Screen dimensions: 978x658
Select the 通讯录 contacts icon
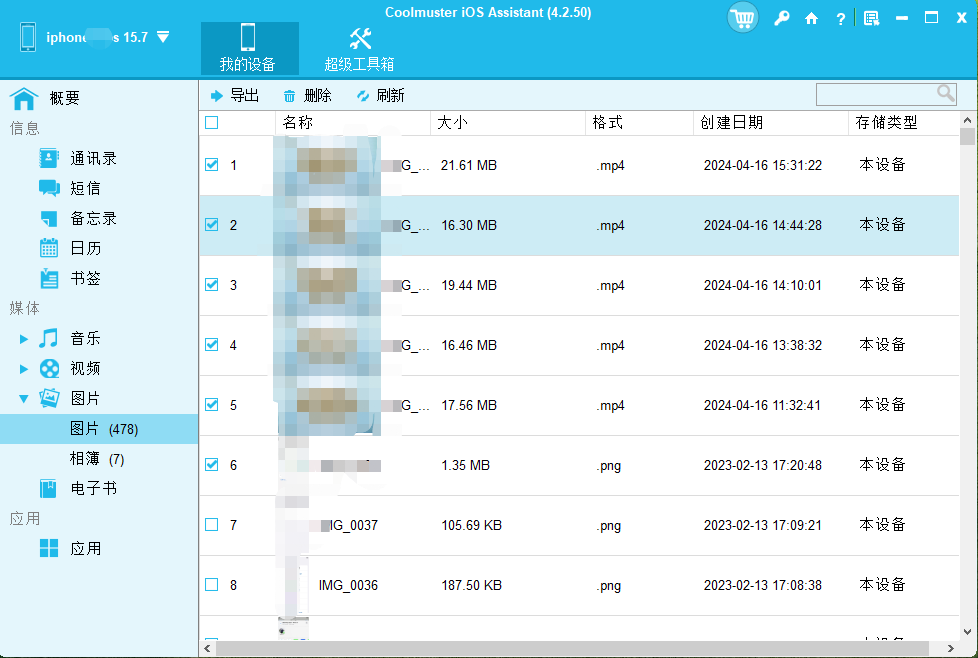click(x=49, y=158)
